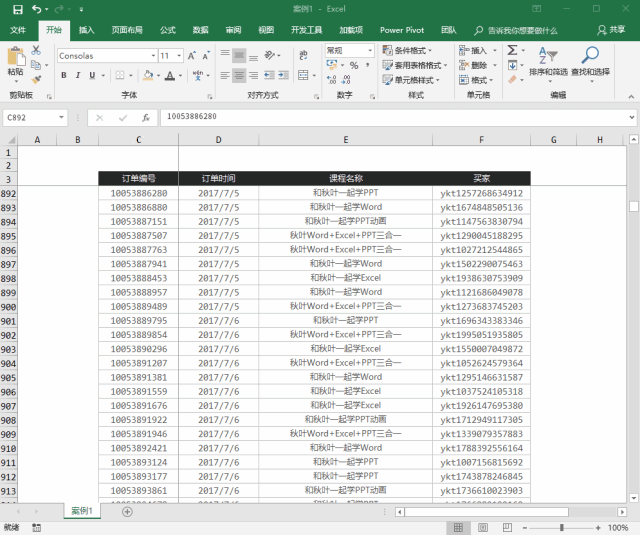Click the AutoSum sigma icon
The image size is (640, 535).
tap(512, 50)
